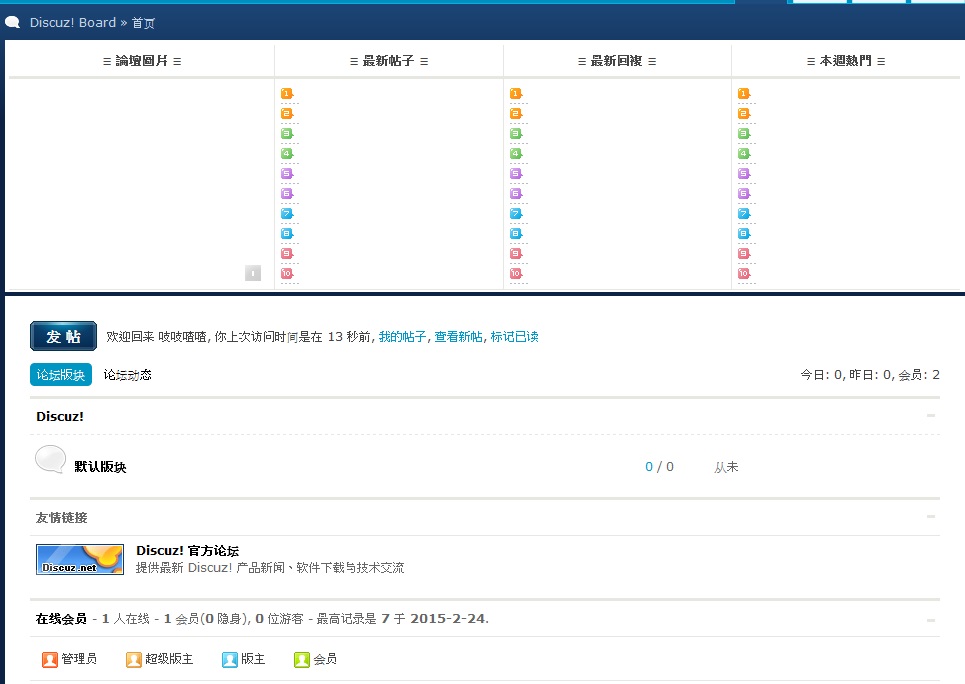Image resolution: width=965 pixels, height=684 pixels.
Task: Switch to the 论坛版块 tab
Action: click(x=61, y=374)
